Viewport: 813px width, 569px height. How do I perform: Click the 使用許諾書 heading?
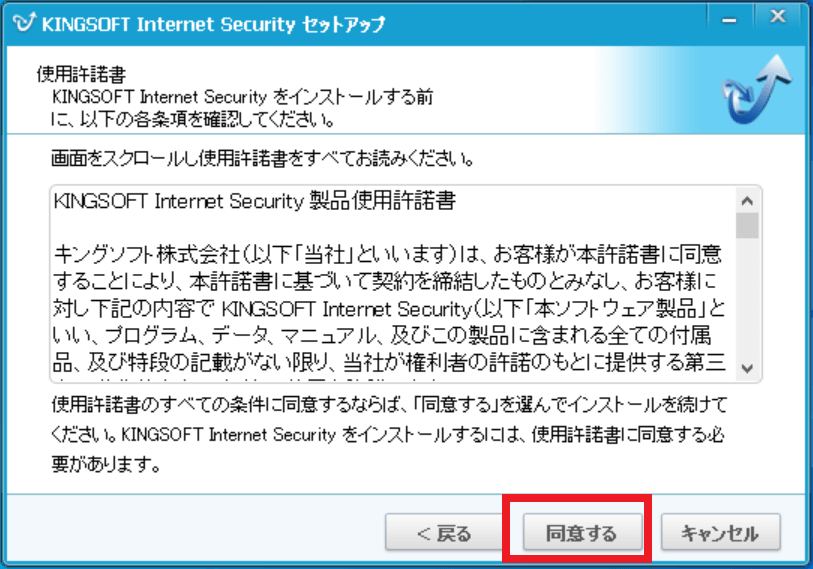coord(67,75)
